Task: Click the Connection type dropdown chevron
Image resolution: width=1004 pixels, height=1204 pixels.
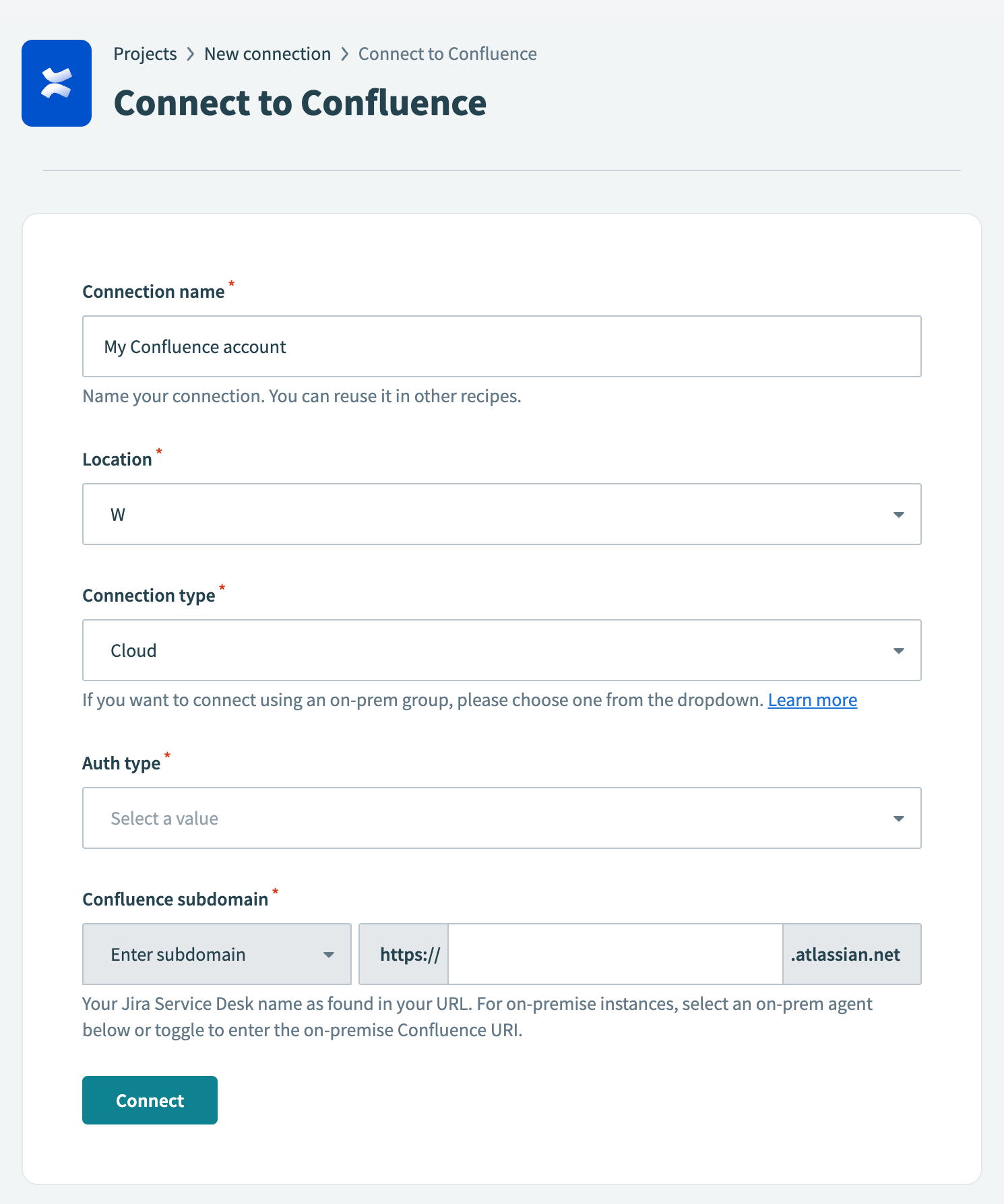Action: pos(898,650)
